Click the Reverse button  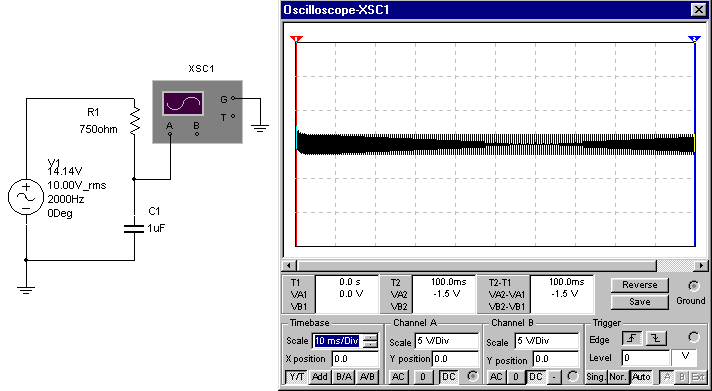pyautogui.click(x=639, y=285)
